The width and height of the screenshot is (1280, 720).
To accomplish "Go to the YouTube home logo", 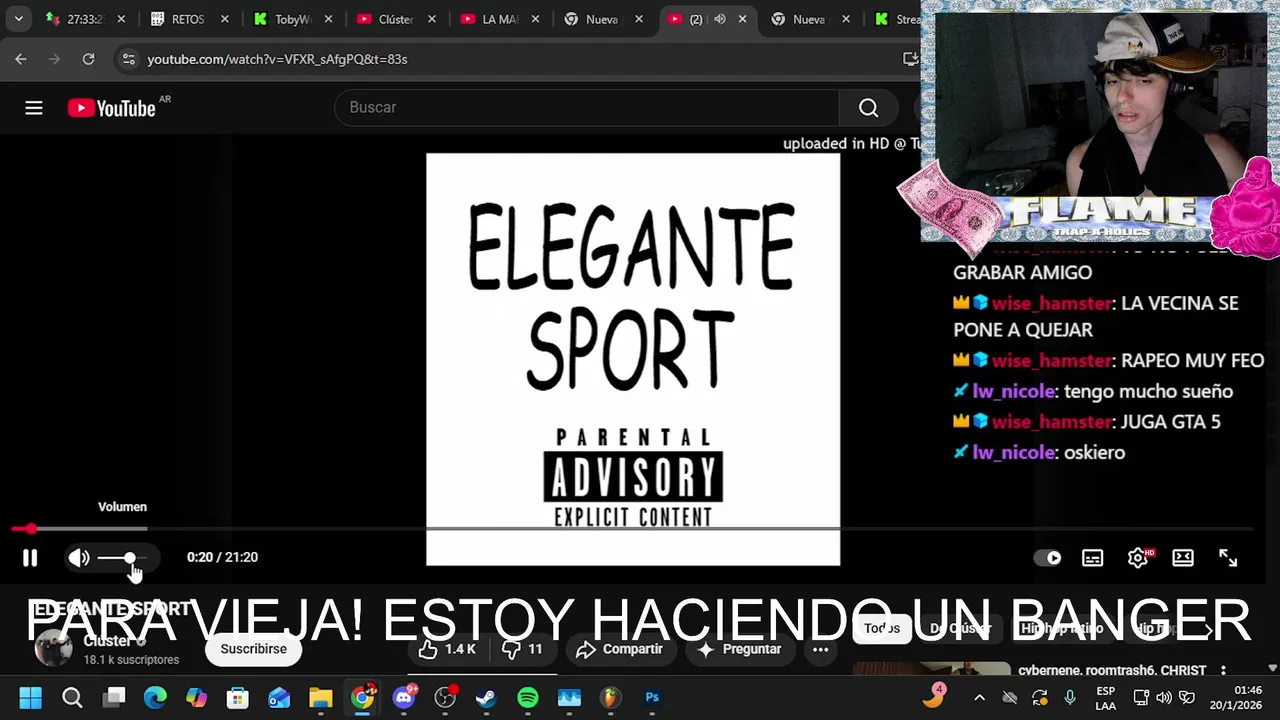I will tap(112, 108).
